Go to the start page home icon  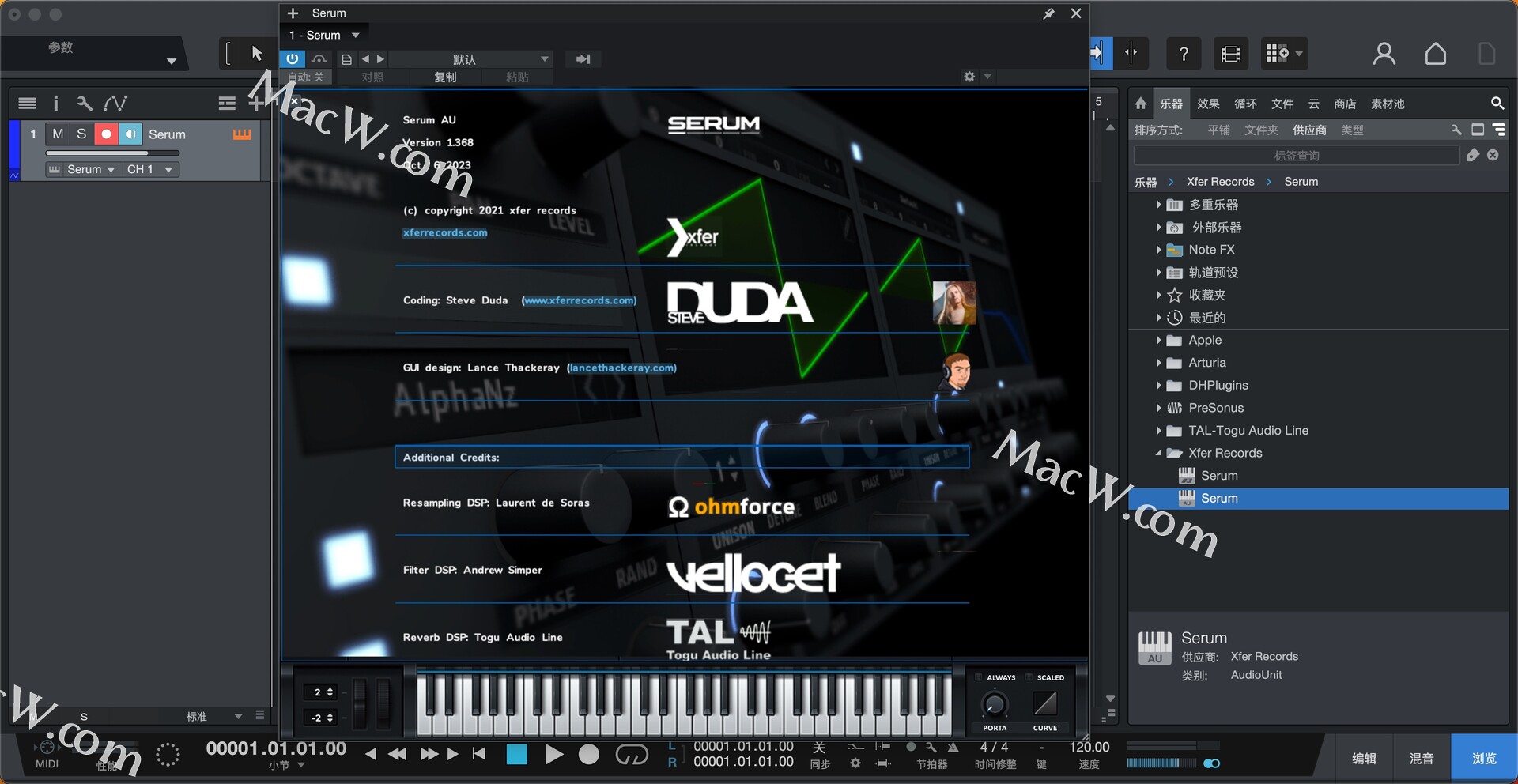tap(1436, 54)
